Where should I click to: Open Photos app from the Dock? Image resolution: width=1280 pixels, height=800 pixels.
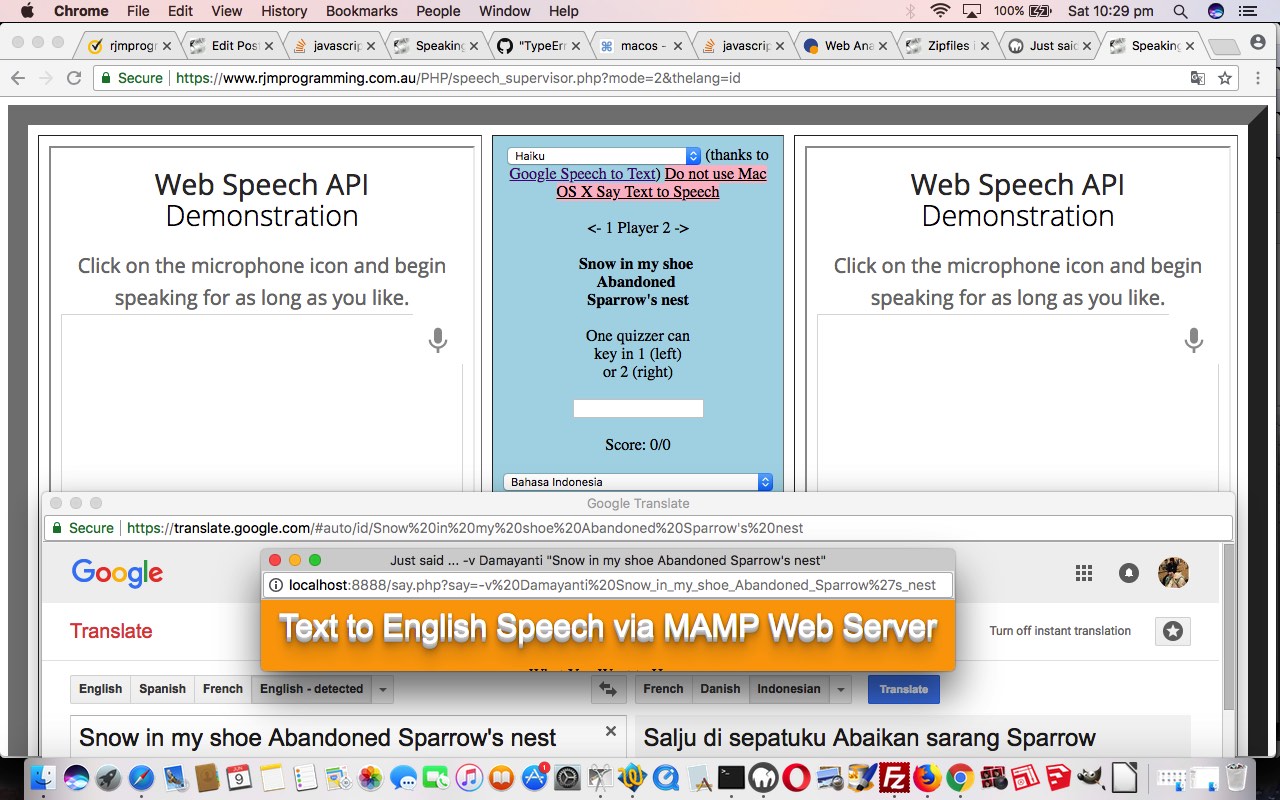(371, 777)
